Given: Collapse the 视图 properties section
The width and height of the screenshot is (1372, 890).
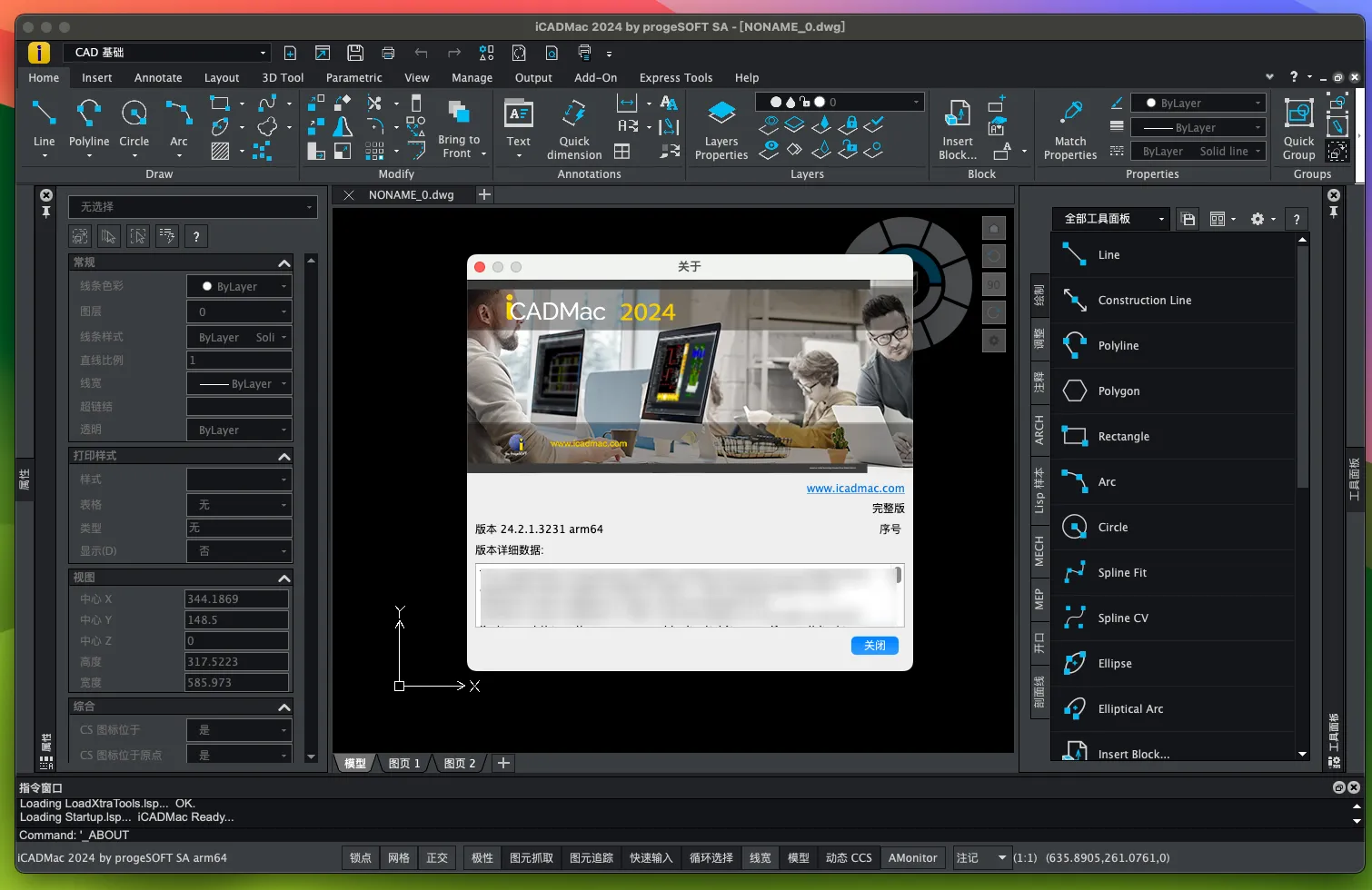Looking at the screenshot, I should point(284,578).
